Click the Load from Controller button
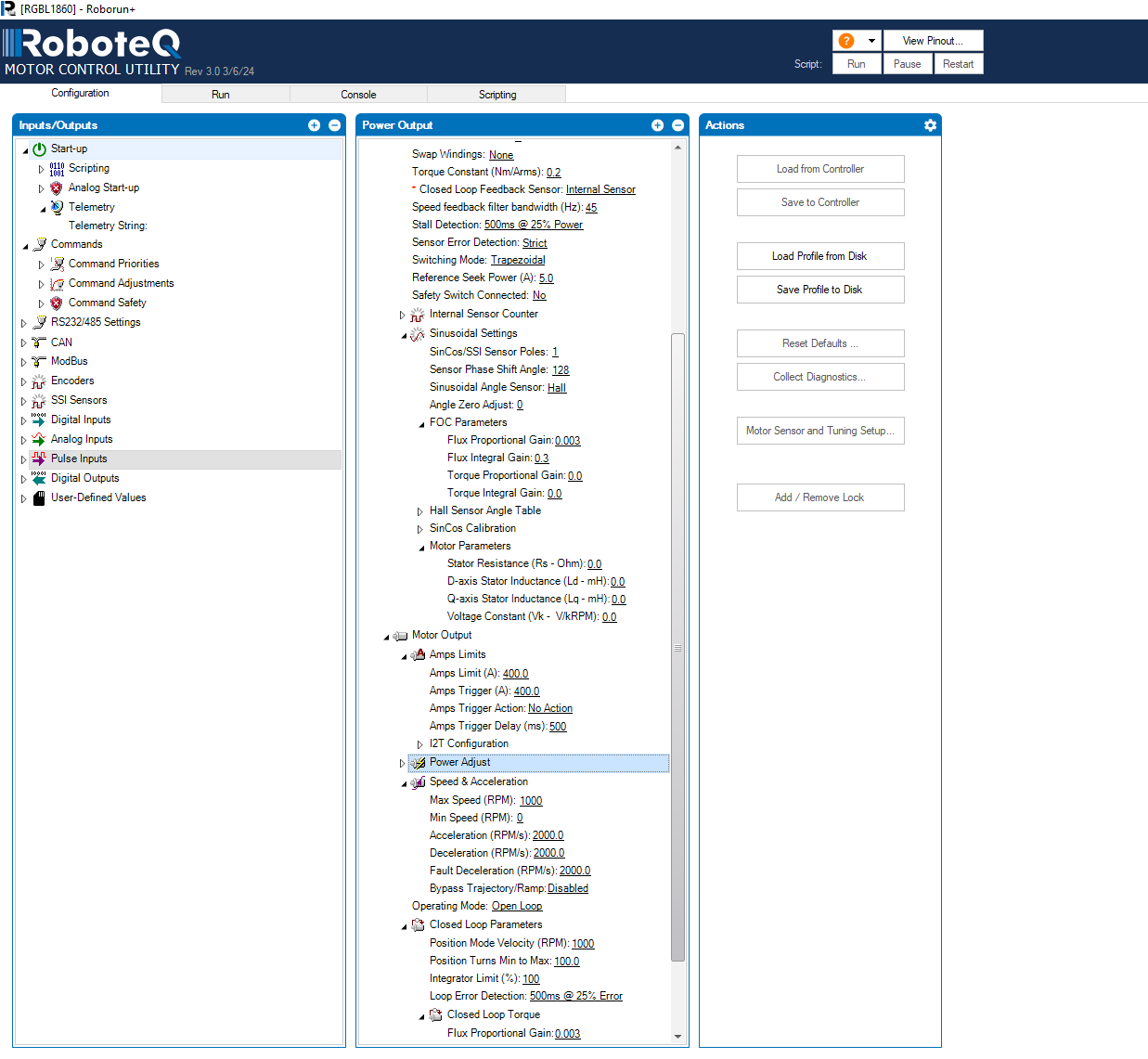 pos(820,169)
